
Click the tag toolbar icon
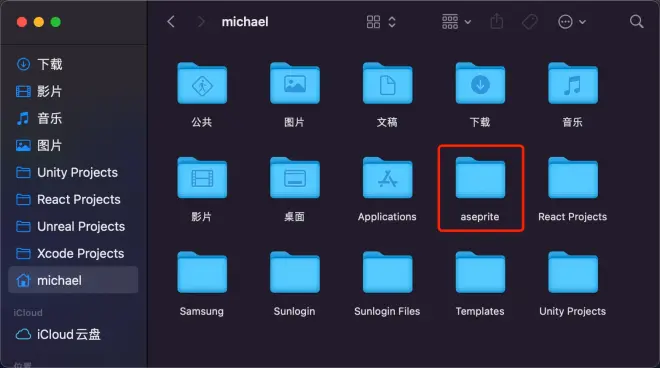point(530,22)
